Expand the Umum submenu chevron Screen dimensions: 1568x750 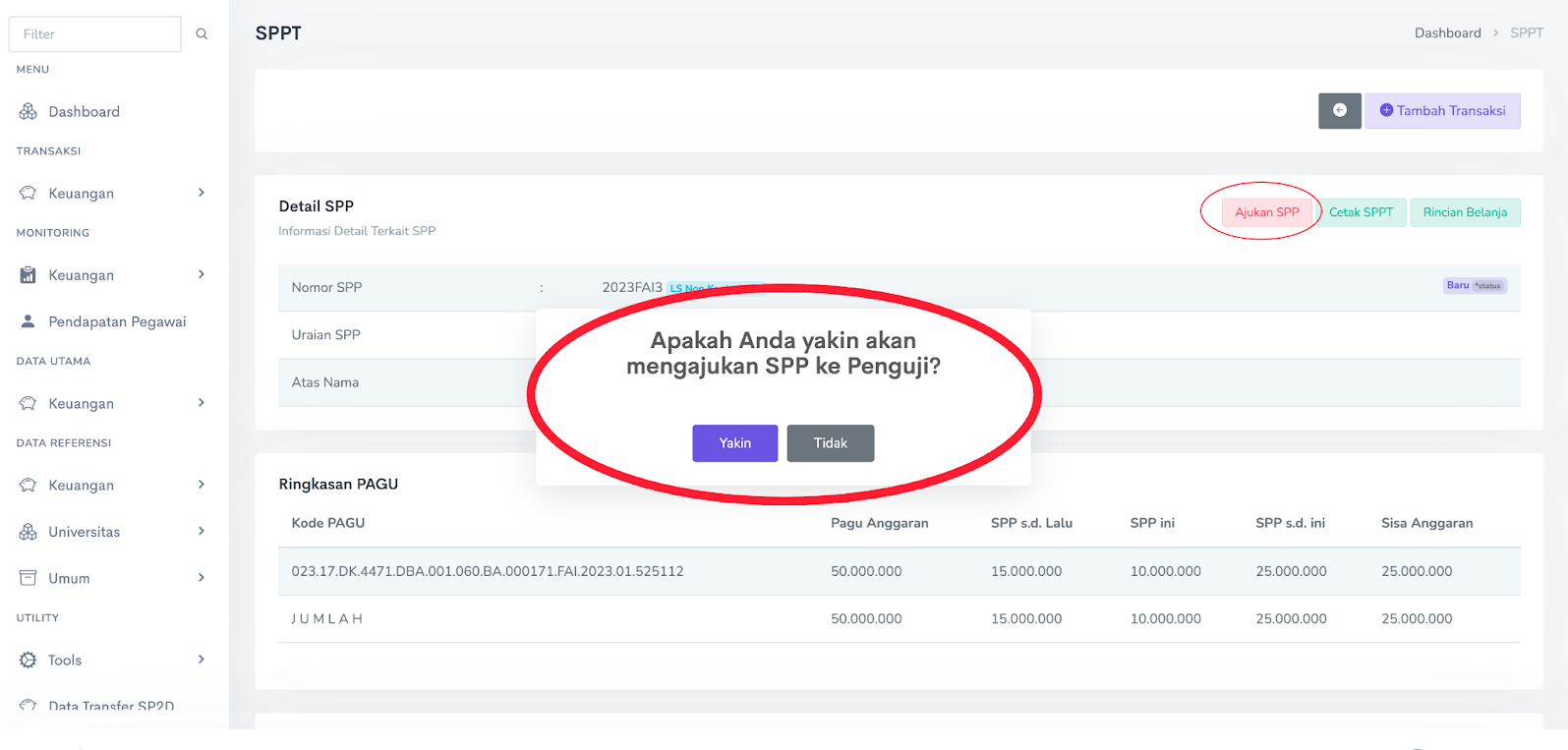pos(202,578)
